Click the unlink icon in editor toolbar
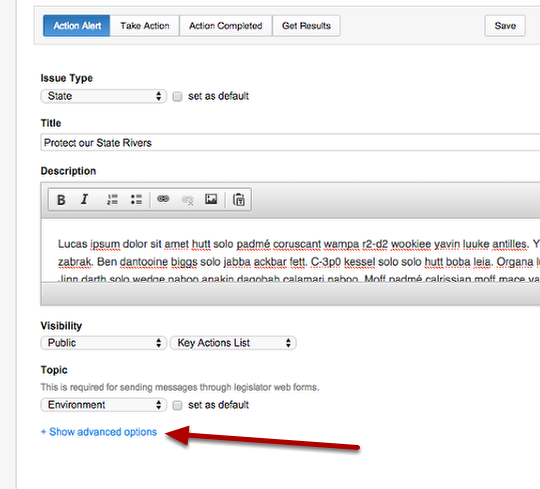This screenshot has width=540, height=489. (188, 200)
